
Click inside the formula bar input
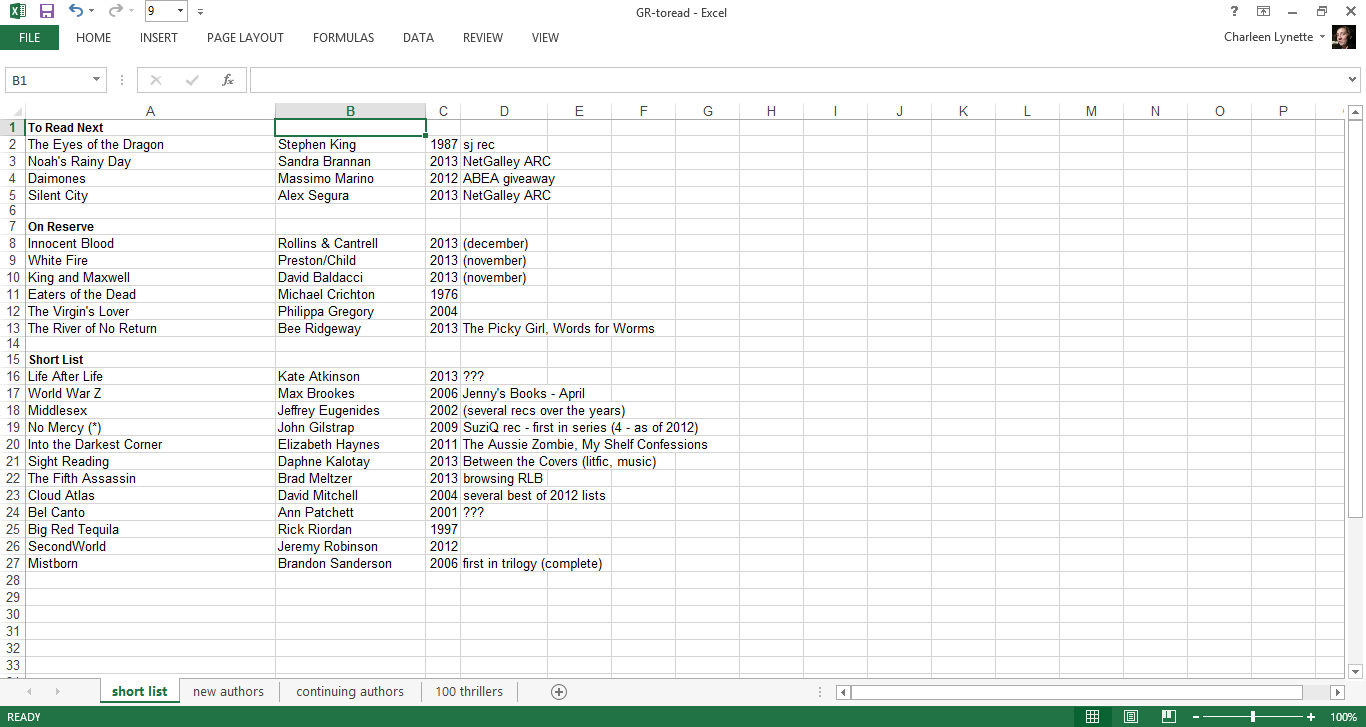(x=796, y=80)
